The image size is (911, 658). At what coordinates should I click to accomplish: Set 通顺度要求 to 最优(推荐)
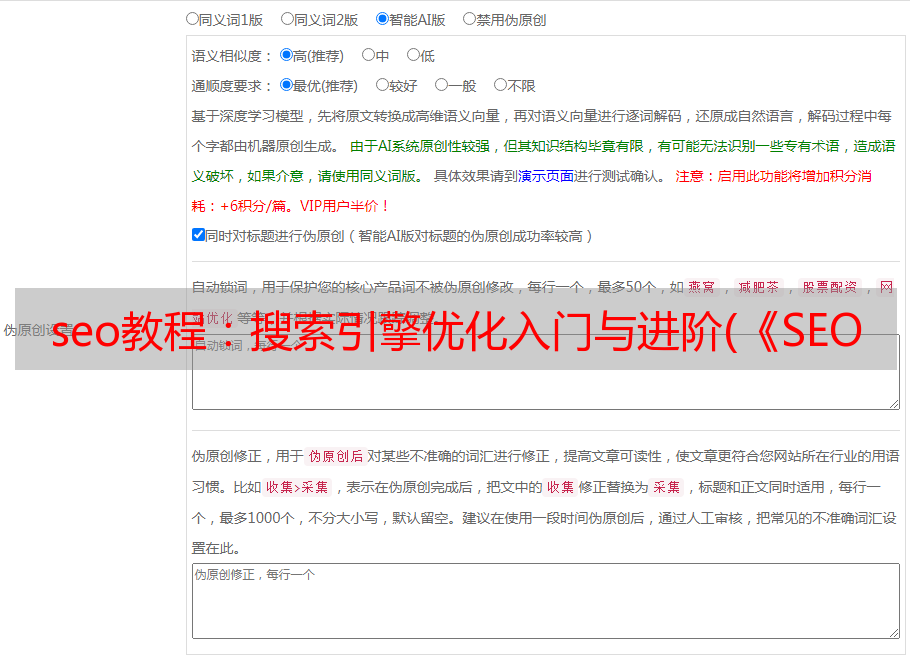(286, 85)
